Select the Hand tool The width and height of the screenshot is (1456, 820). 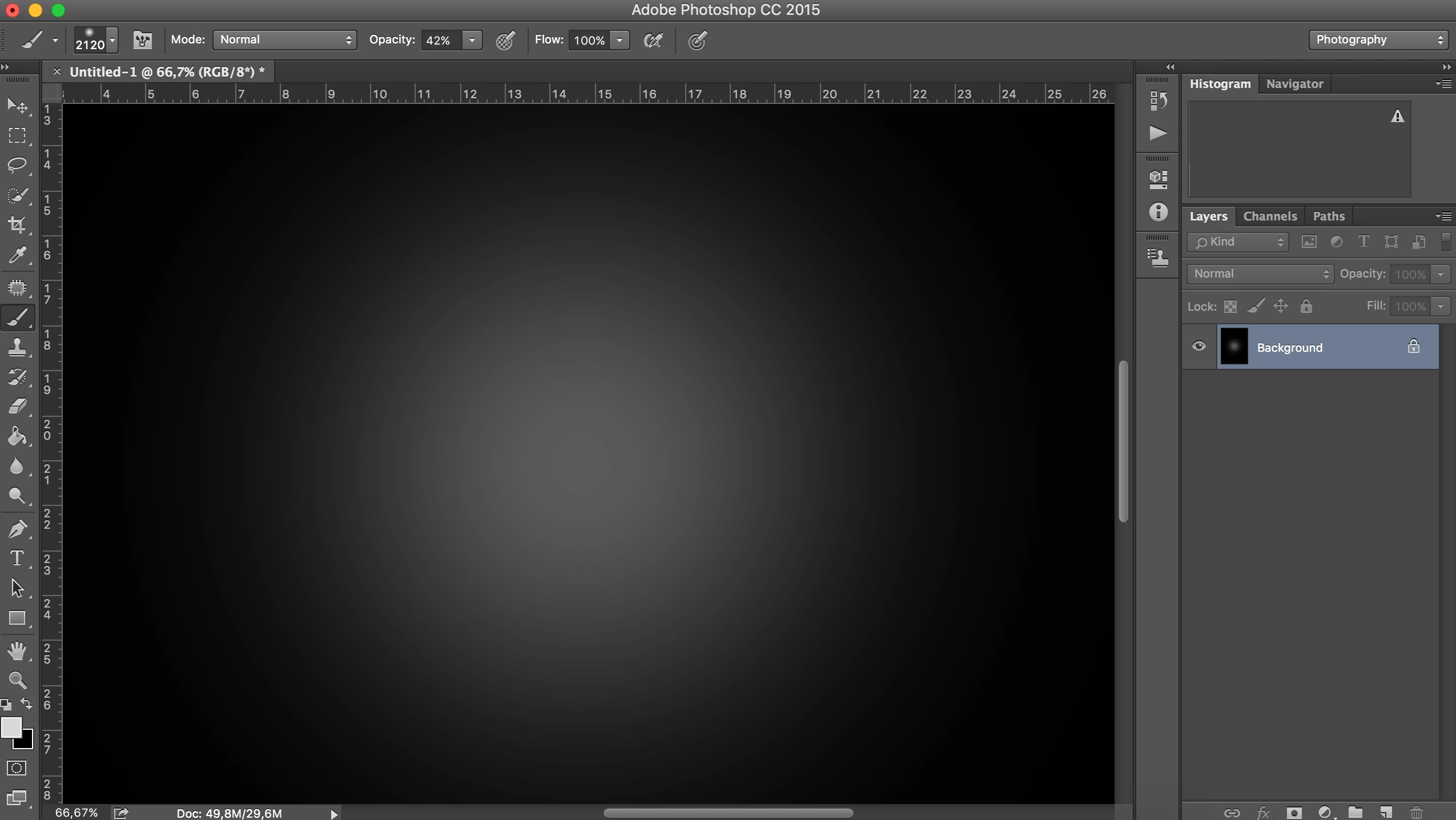click(x=17, y=650)
